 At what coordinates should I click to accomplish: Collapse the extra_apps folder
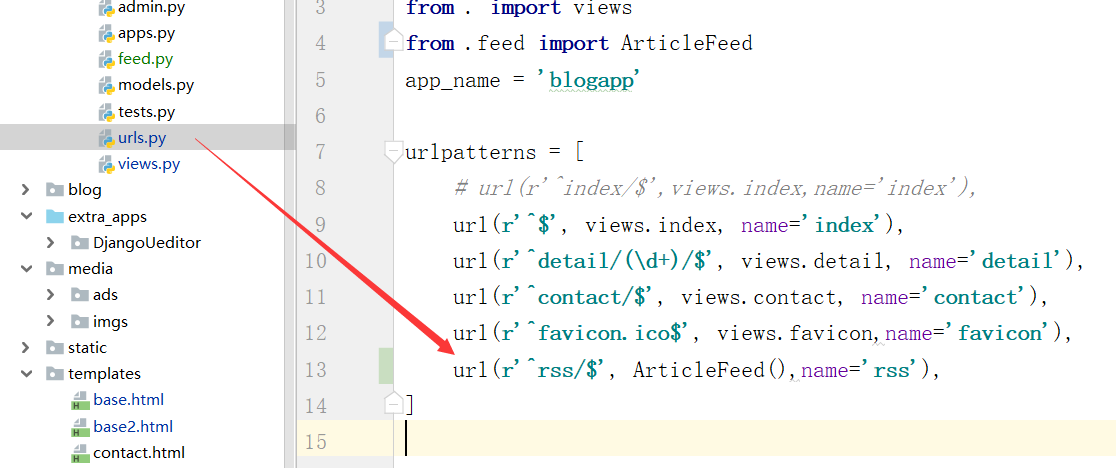point(26,216)
